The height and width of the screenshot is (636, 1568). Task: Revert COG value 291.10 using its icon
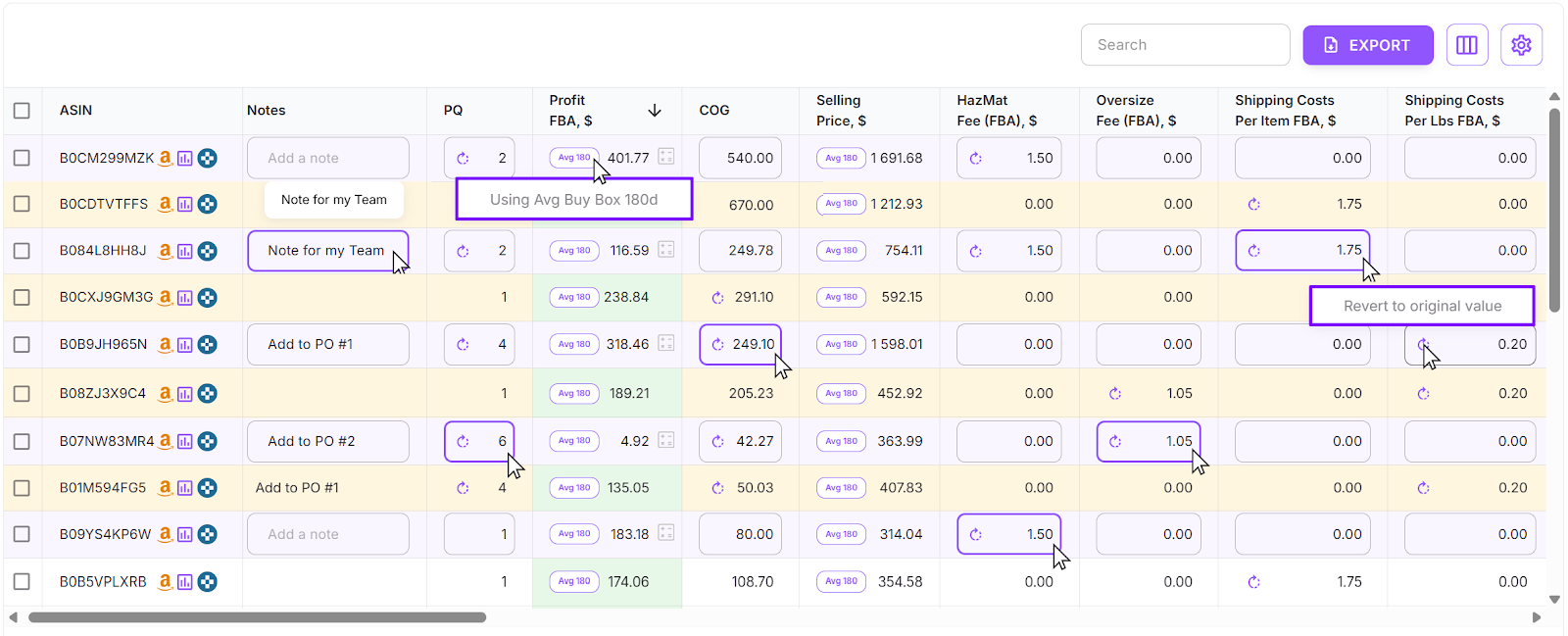point(717,298)
